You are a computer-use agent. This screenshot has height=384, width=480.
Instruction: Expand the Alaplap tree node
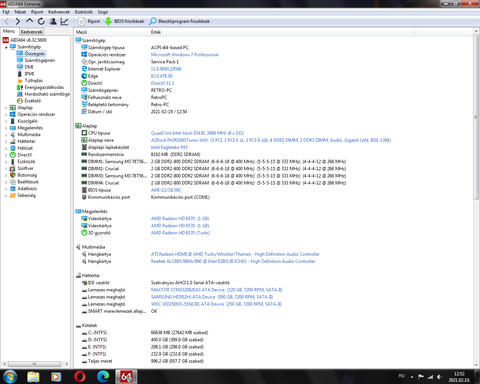(x=6, y=108)
